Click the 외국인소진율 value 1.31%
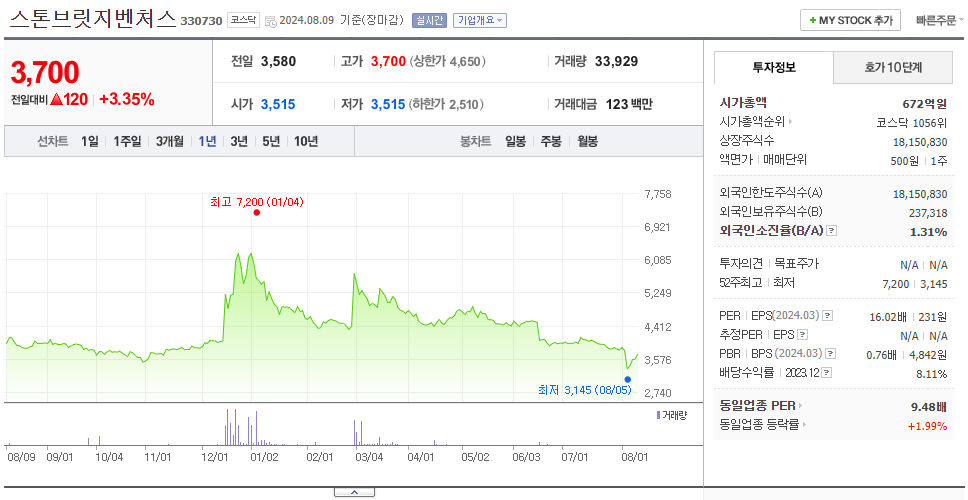 pyautogui.click(x=928, y=232)
